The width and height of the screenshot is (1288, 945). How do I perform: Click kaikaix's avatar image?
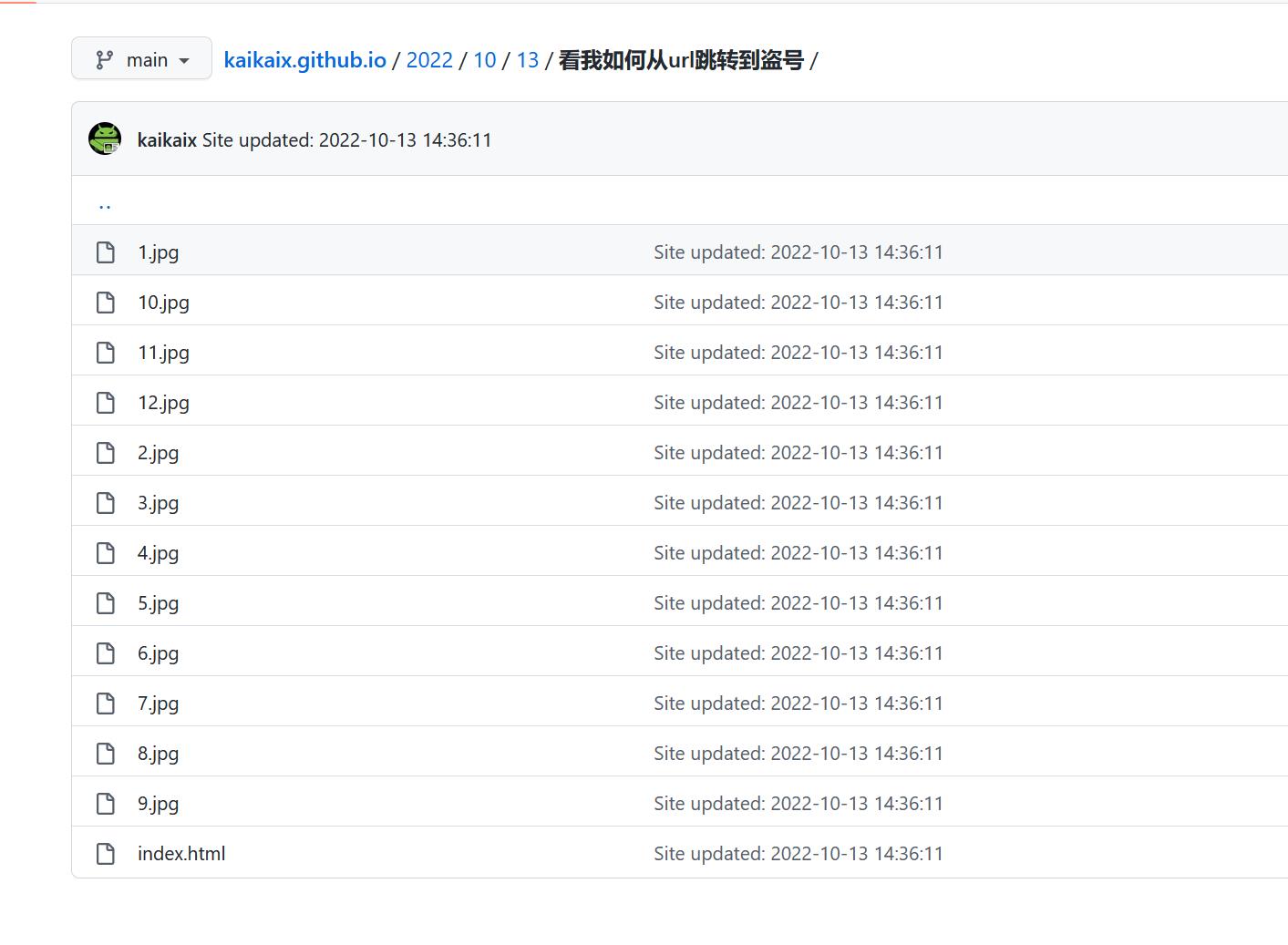[x=104, y=139]
